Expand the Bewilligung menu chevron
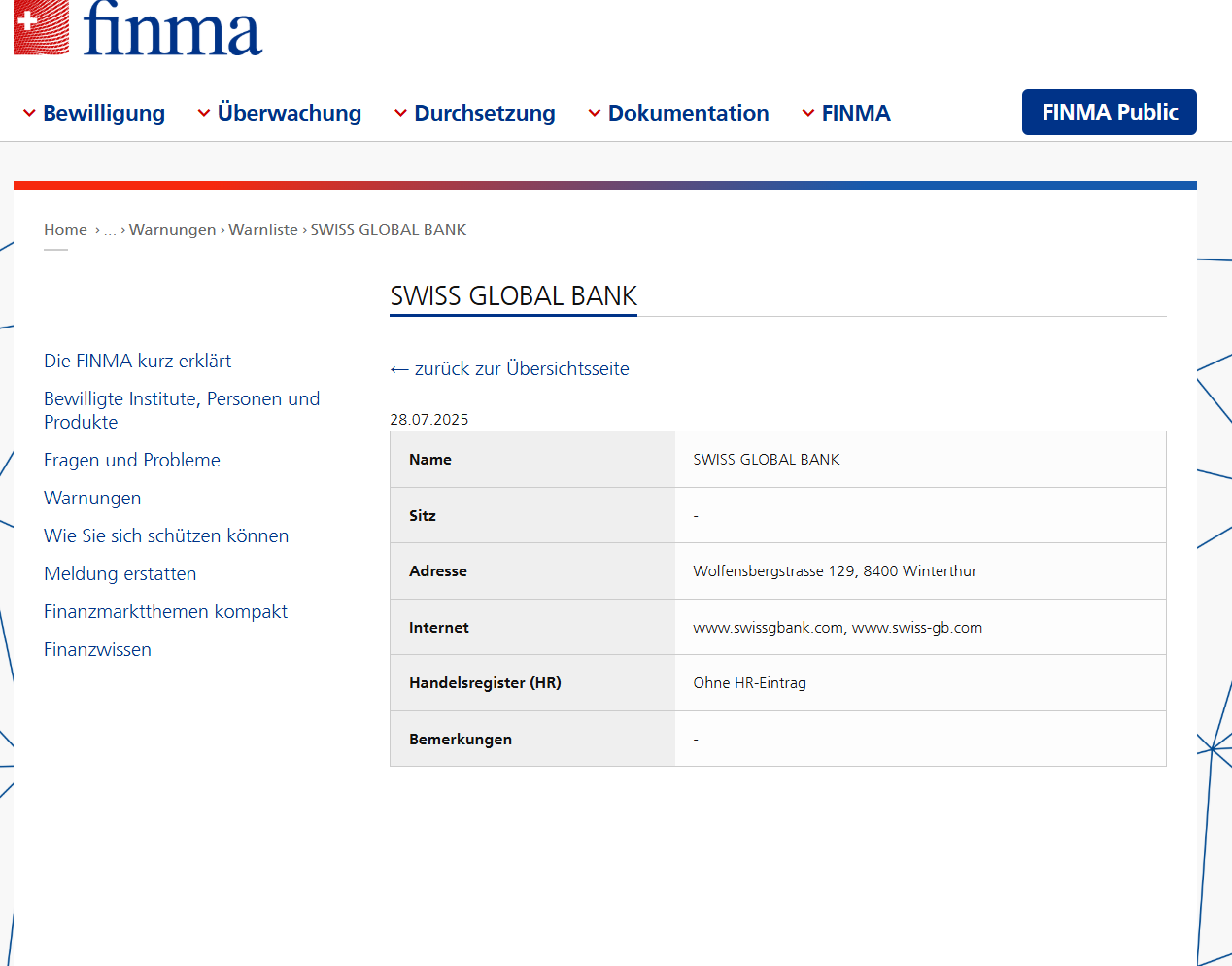This screenshot has width=1232, height=966. 29,114
